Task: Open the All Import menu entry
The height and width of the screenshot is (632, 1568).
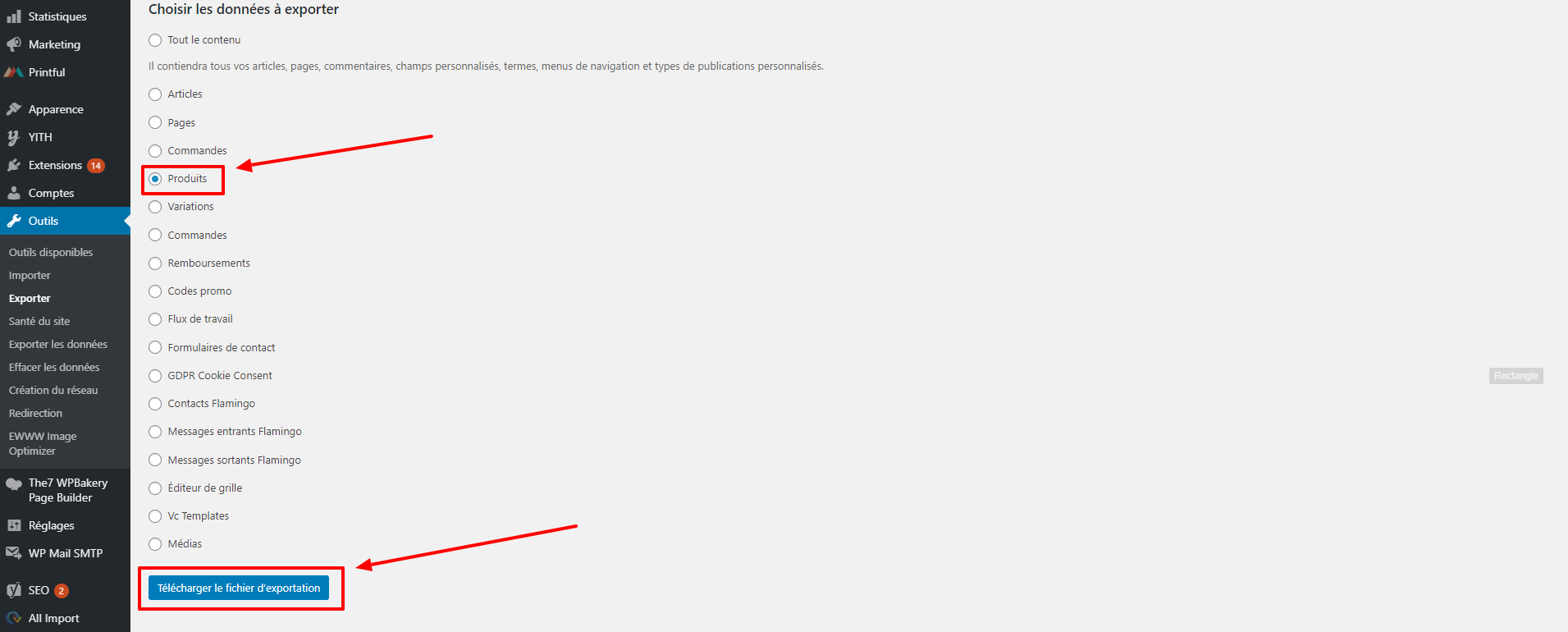Action: tap(54, 618)
